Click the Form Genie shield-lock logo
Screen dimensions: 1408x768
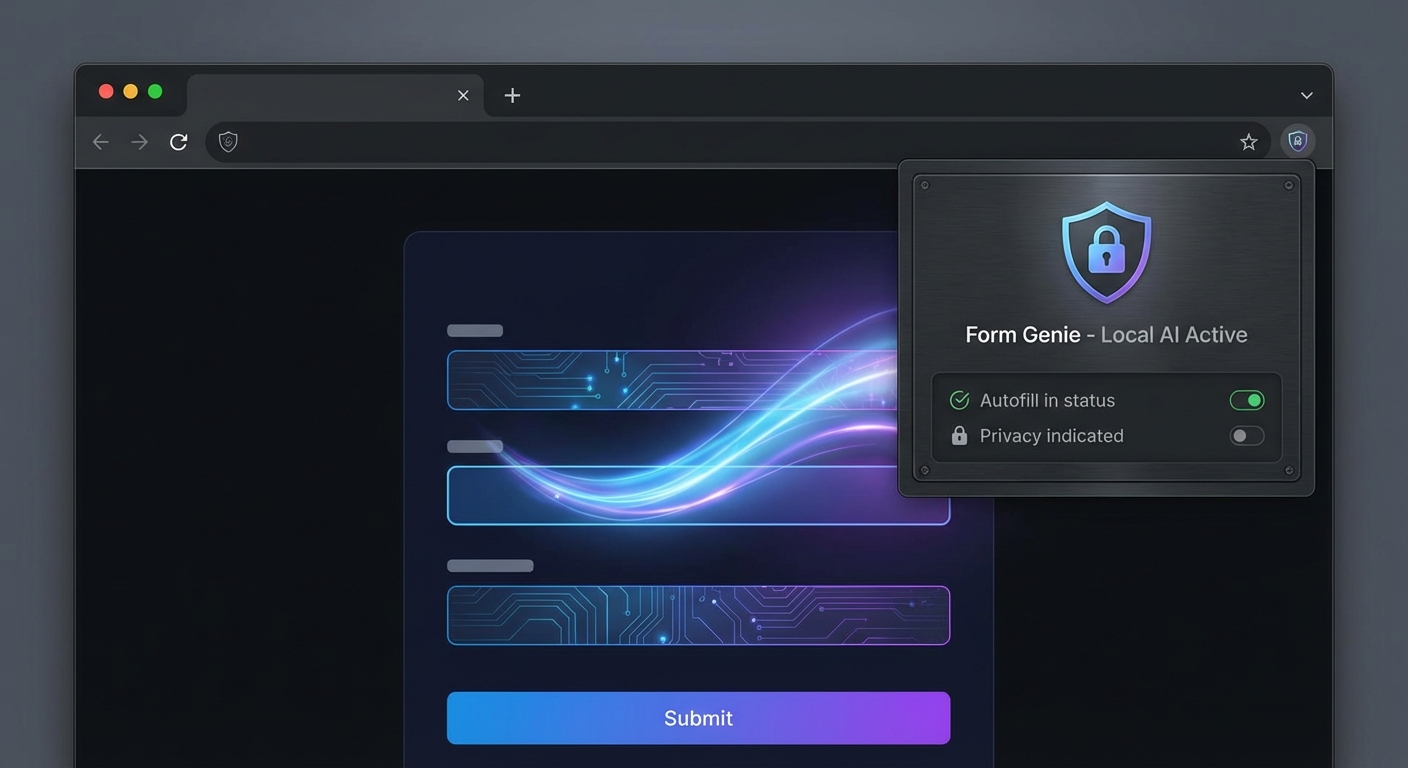tap(1105, 252)
